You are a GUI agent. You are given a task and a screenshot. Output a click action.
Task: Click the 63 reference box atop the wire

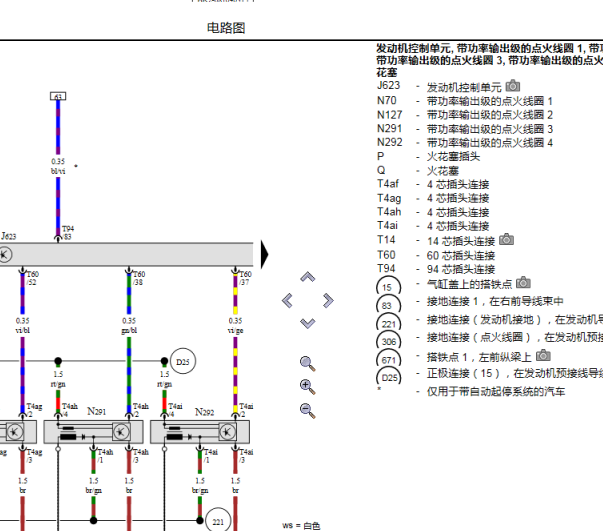click(58, 96)
